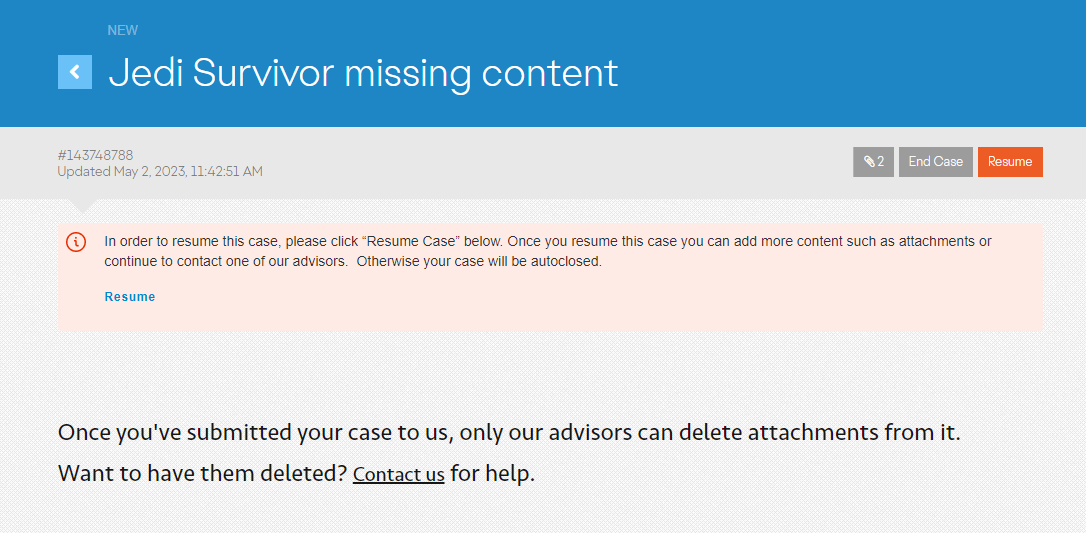Click the red info icon in the notice

(x=76, y=242)
